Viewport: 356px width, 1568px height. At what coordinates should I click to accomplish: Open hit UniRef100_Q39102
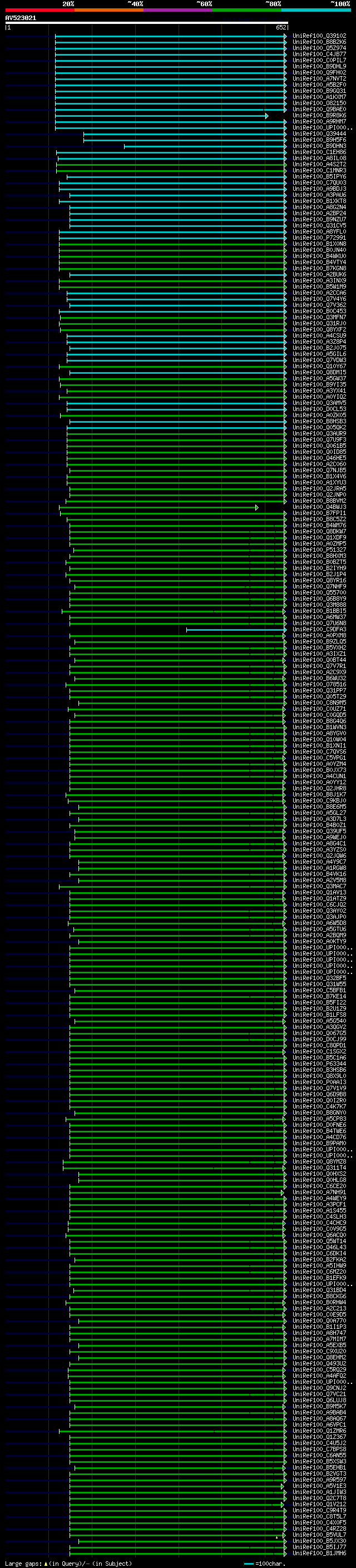click(319, 36)
